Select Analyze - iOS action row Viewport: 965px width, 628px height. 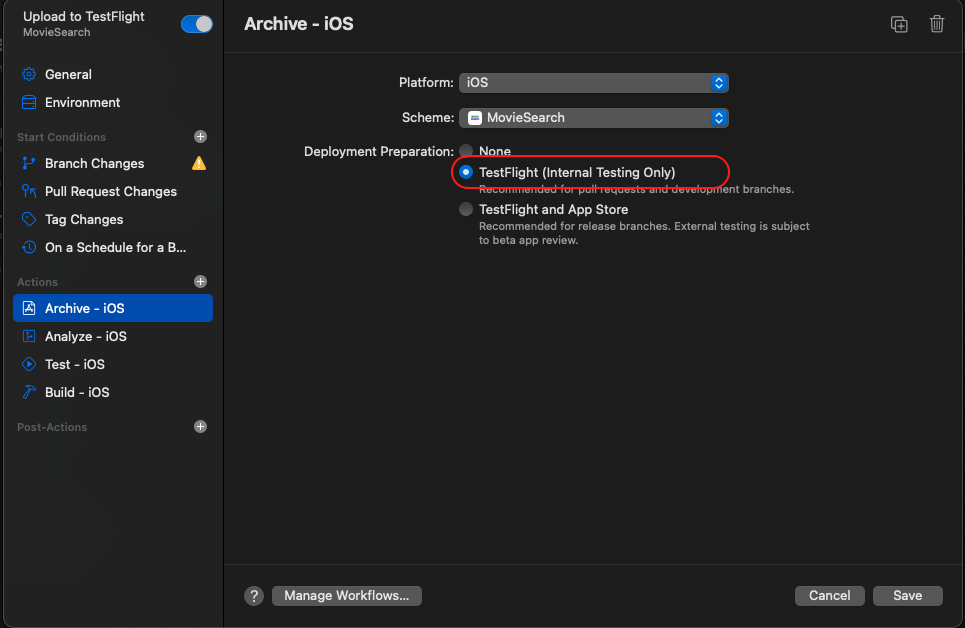tap(113, 336)
